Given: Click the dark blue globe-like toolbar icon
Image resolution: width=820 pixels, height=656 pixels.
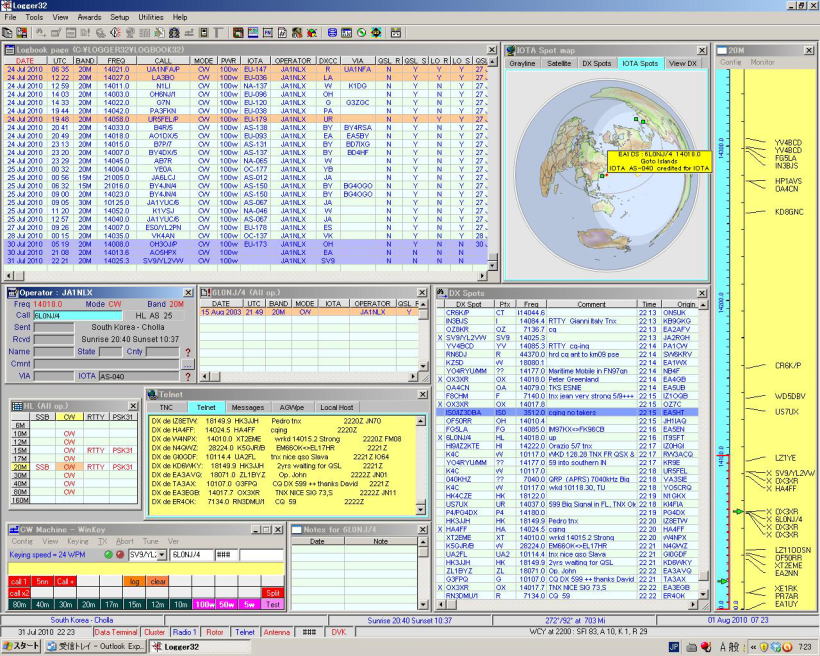Looking at the screenshot, I should (x=174, y=33).
